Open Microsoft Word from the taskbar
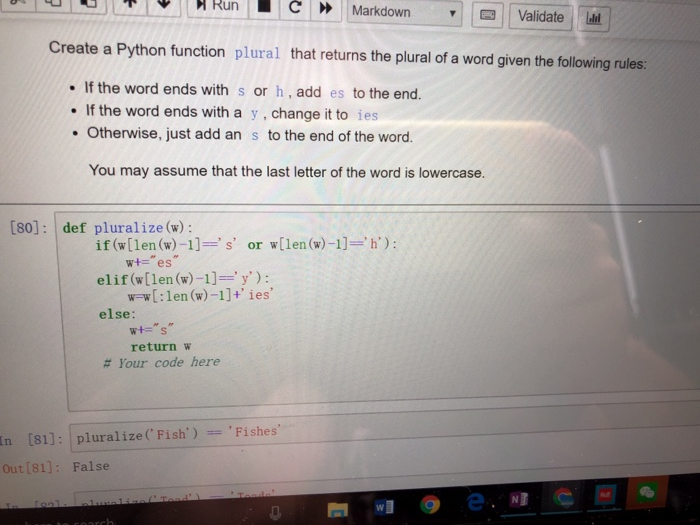This screenshot has width=700, height=525. click(x=383, y=507)
